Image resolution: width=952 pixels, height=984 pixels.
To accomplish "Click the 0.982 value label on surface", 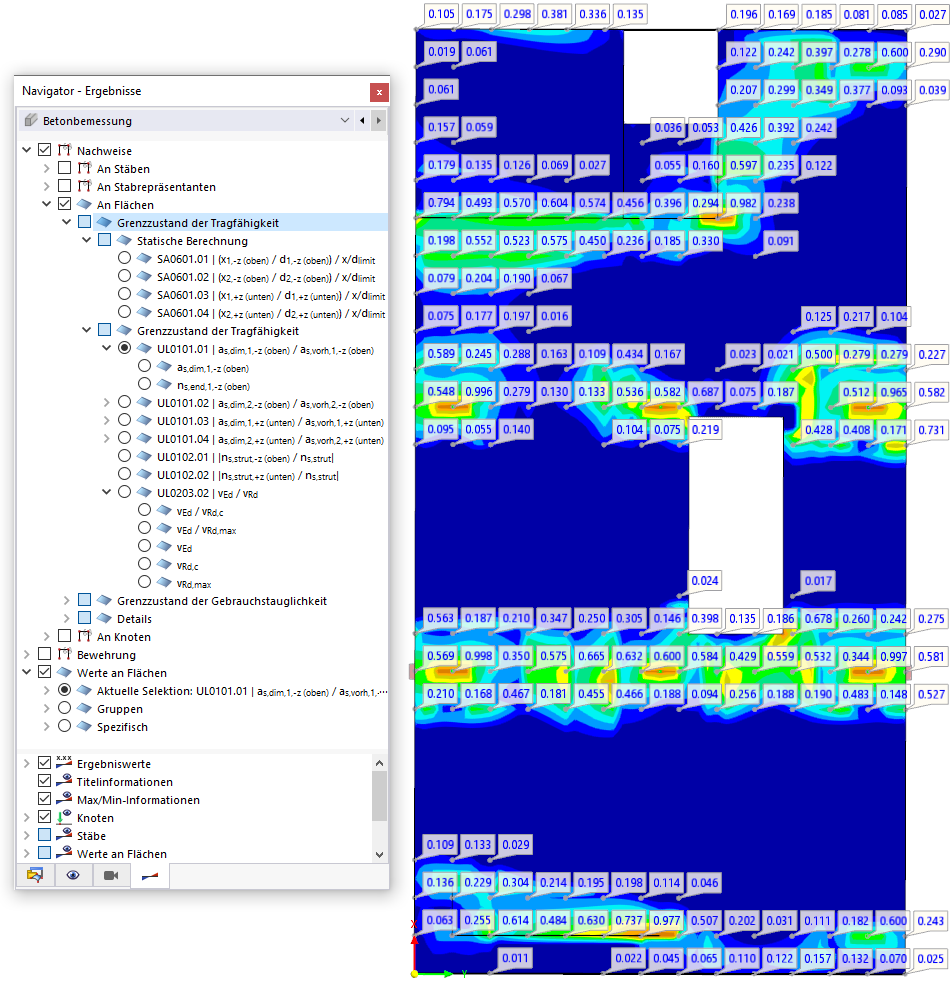I will (x=743, y=203).
